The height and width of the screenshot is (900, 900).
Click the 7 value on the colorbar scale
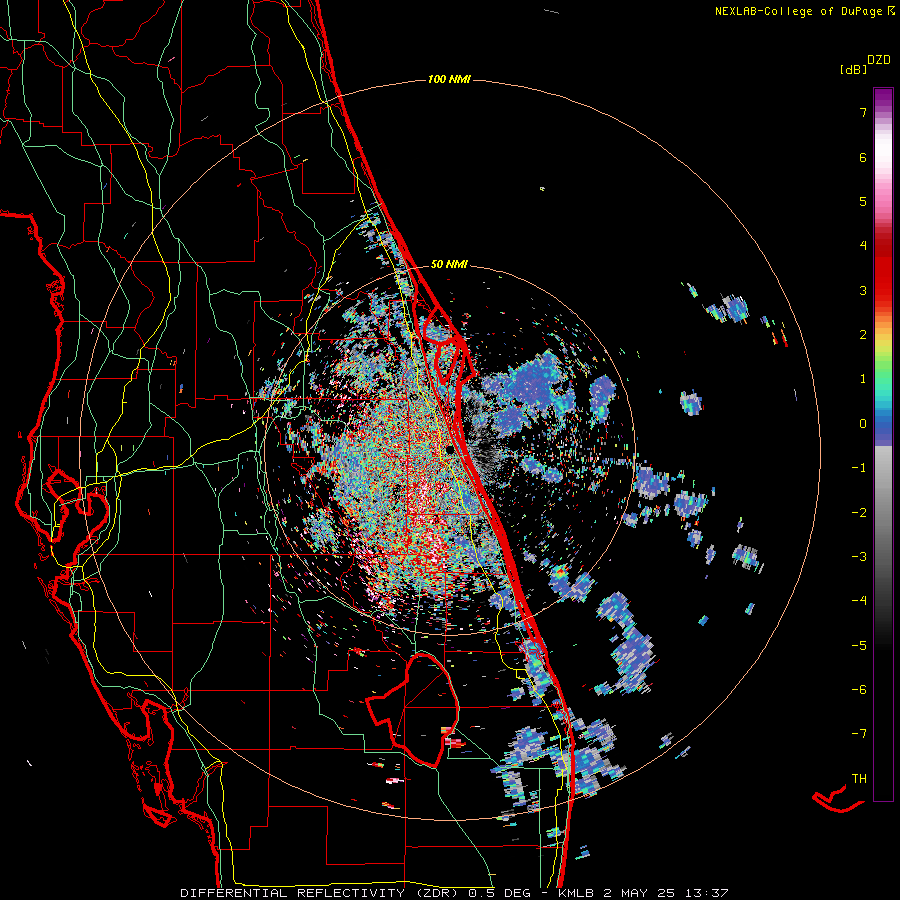[x=863, y=112]
